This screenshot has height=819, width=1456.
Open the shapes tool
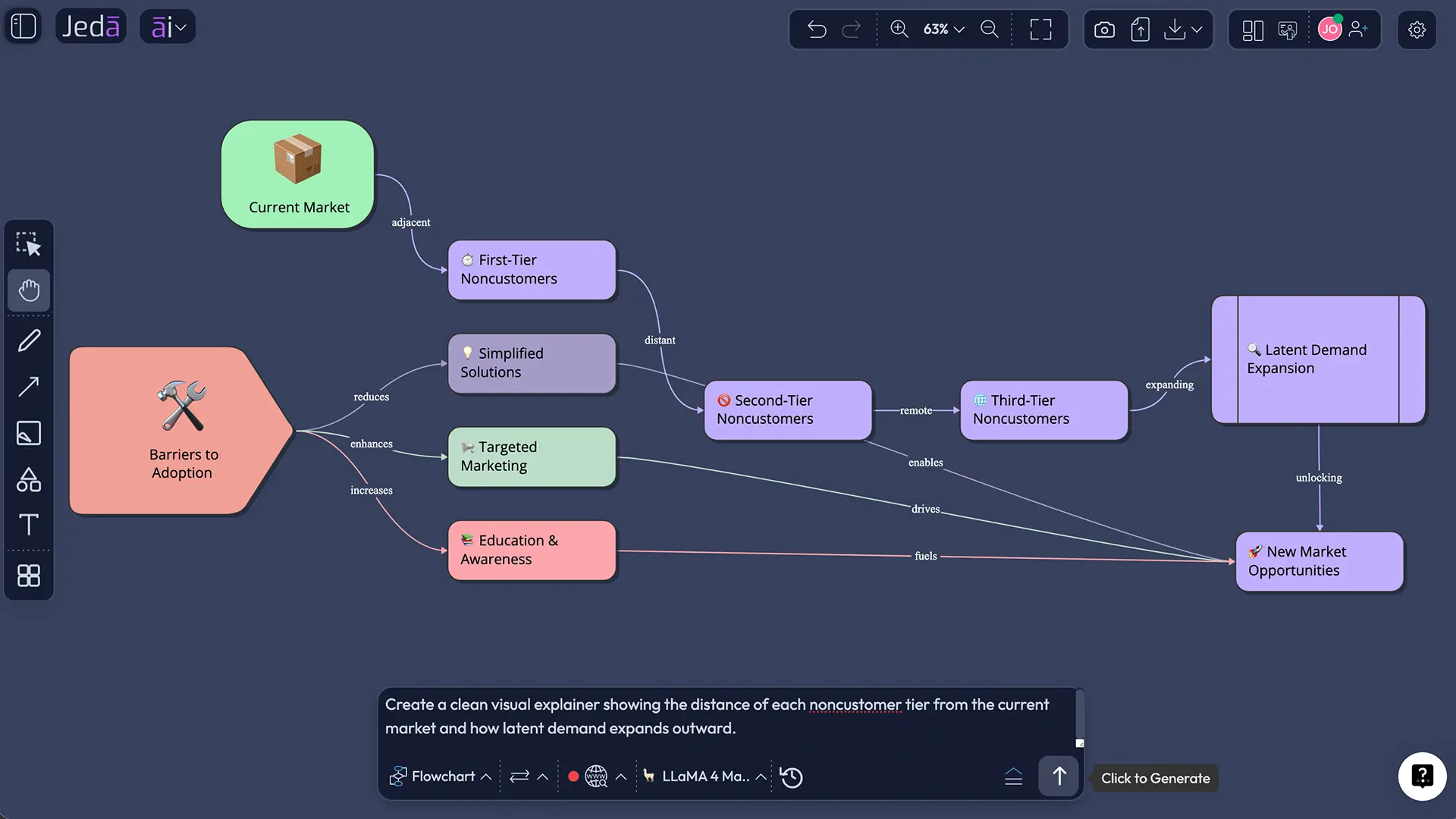29,479
